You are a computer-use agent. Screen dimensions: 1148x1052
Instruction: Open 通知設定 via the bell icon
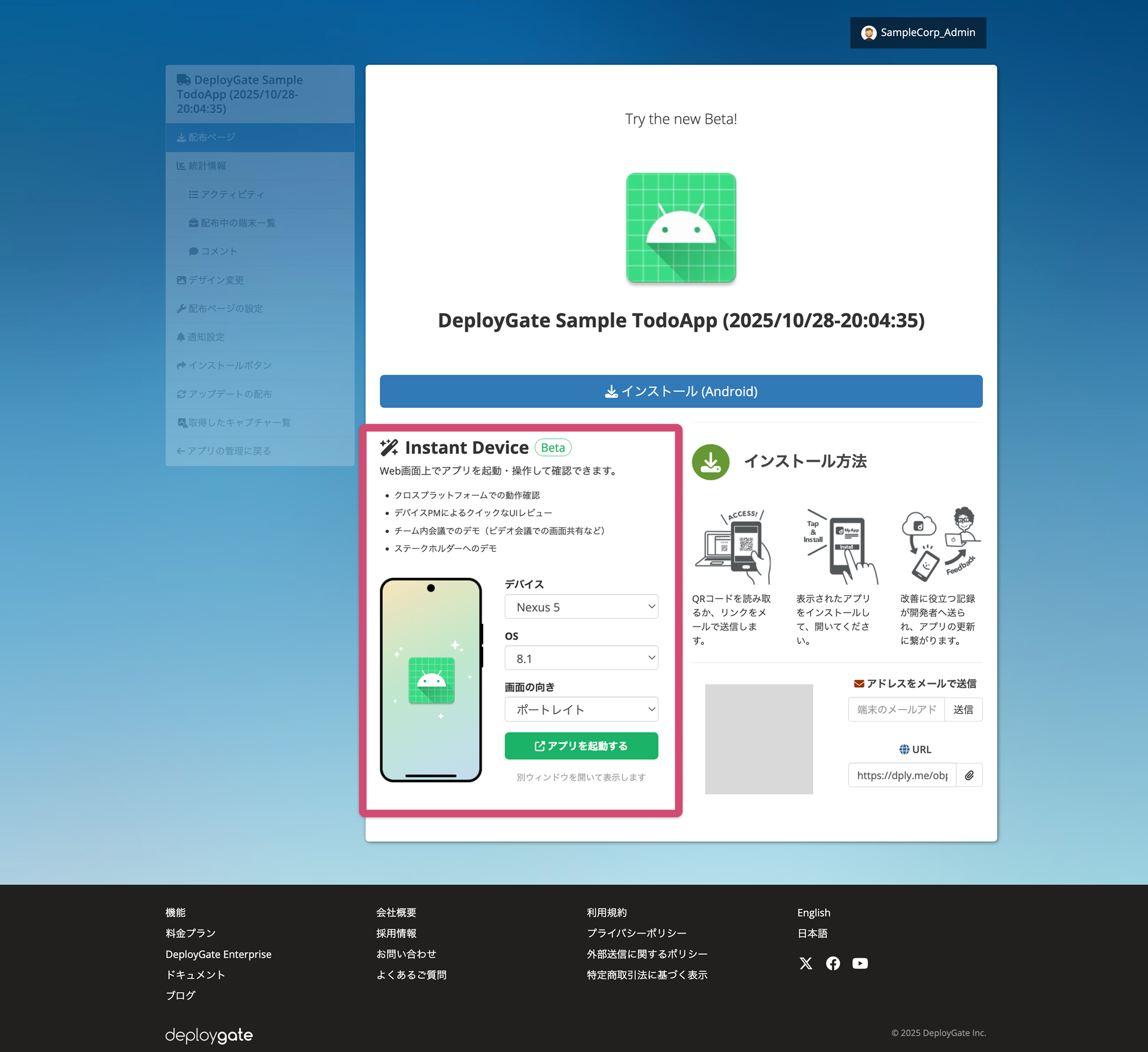[x=180, y=337]
